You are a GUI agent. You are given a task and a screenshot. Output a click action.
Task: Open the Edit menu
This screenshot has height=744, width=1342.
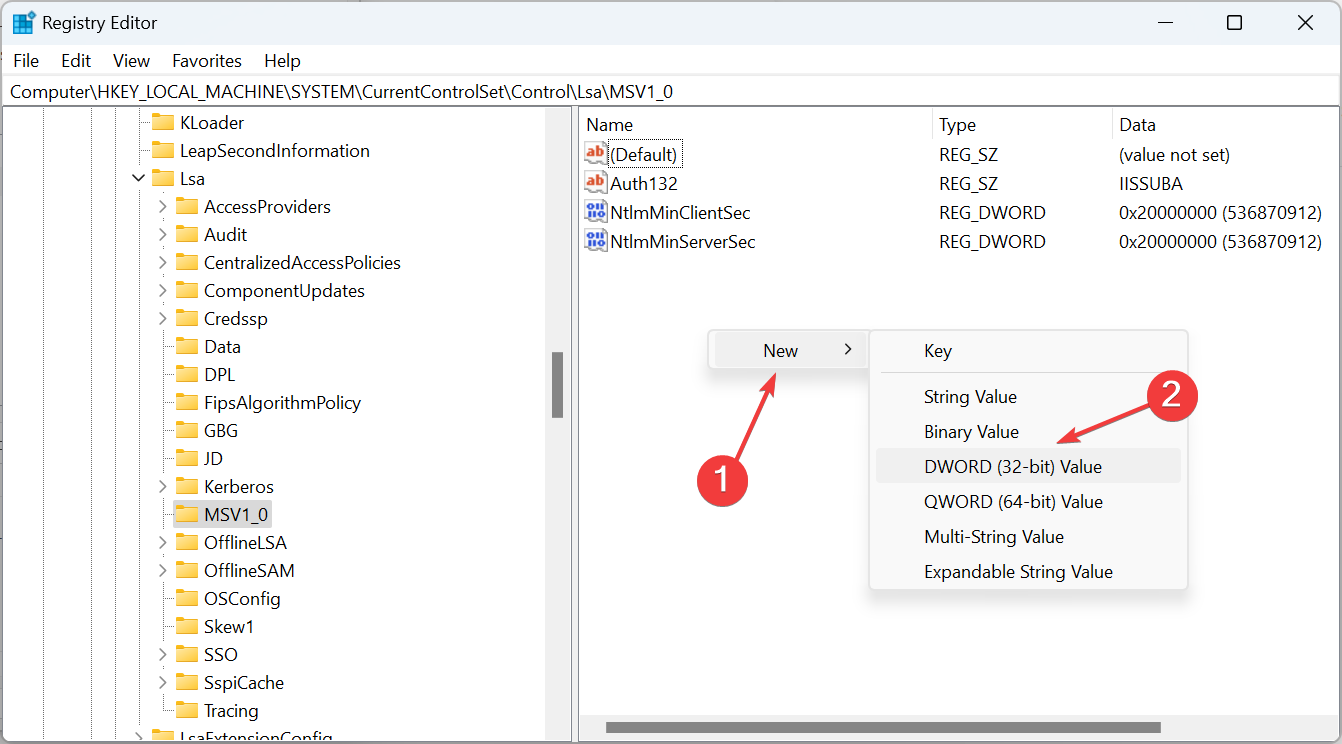pyautogui.click(x=76, y=61)
